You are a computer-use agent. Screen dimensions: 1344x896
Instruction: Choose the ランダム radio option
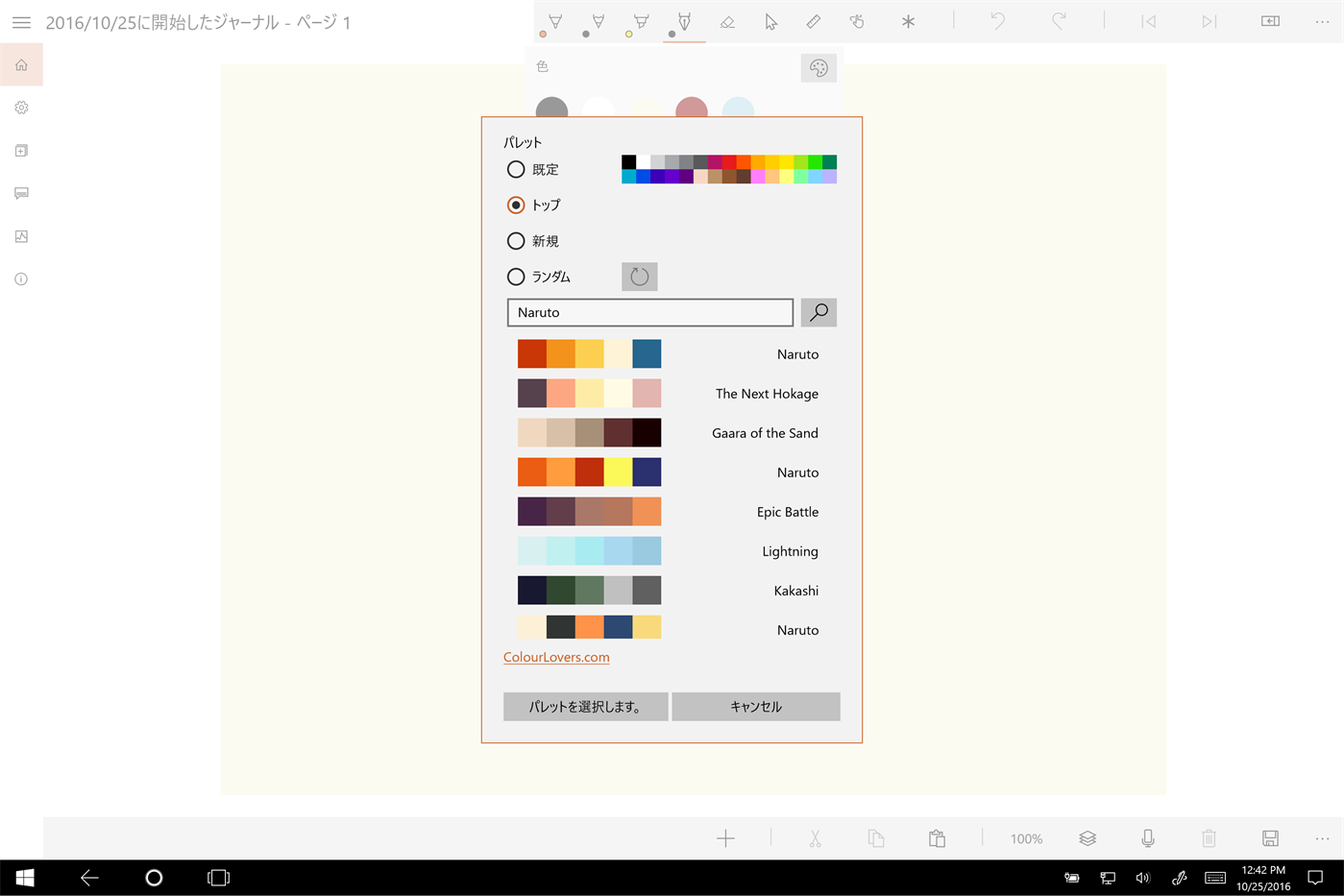point(516,277)
